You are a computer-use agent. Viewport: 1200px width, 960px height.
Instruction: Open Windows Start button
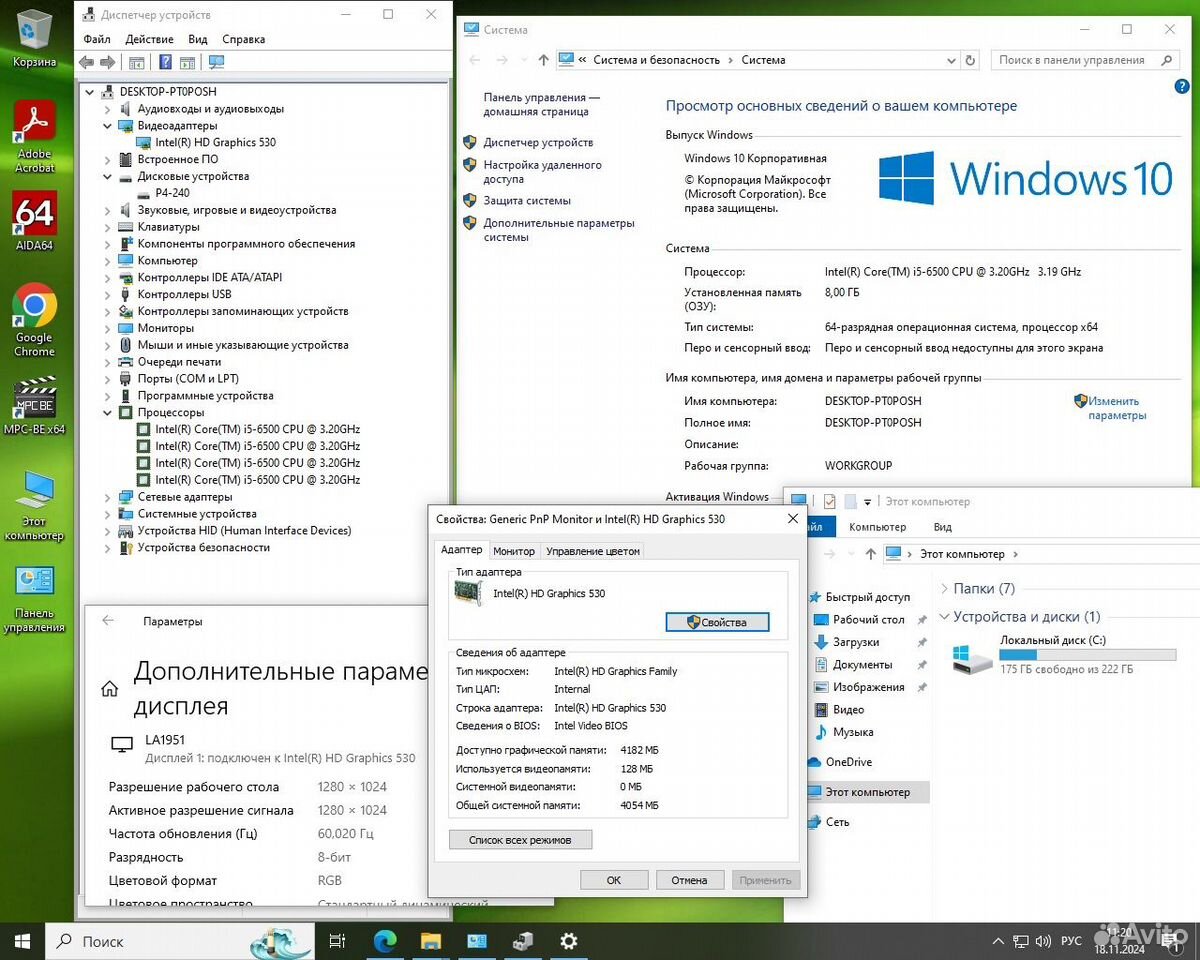[x=23, y=941]
